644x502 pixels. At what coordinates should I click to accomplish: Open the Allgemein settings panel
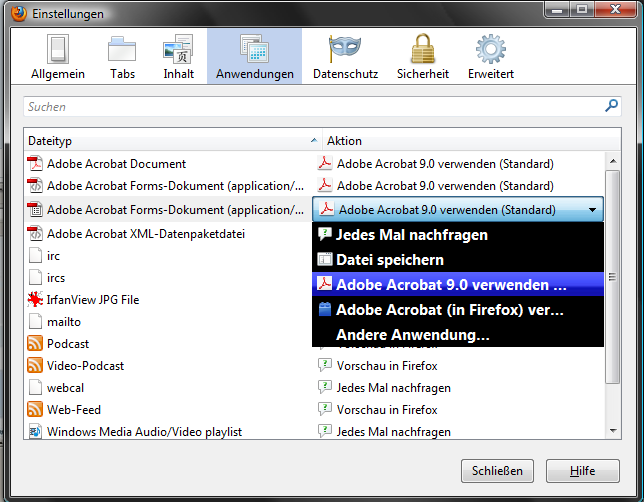58,57
